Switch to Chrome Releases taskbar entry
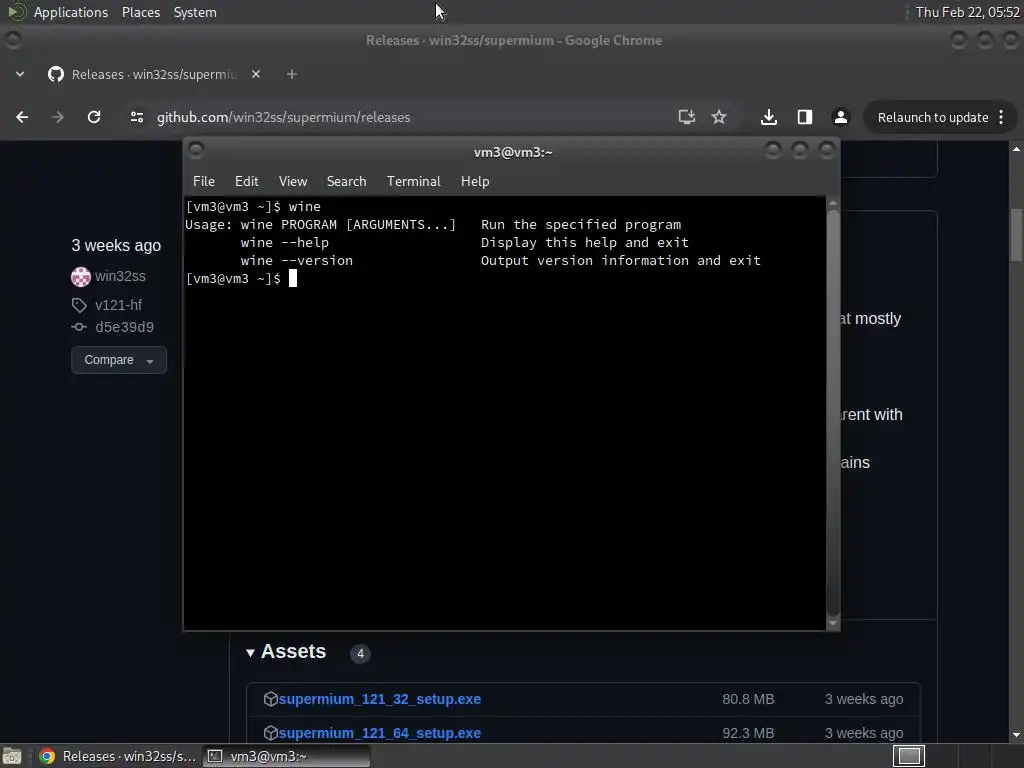 point(118,756)
